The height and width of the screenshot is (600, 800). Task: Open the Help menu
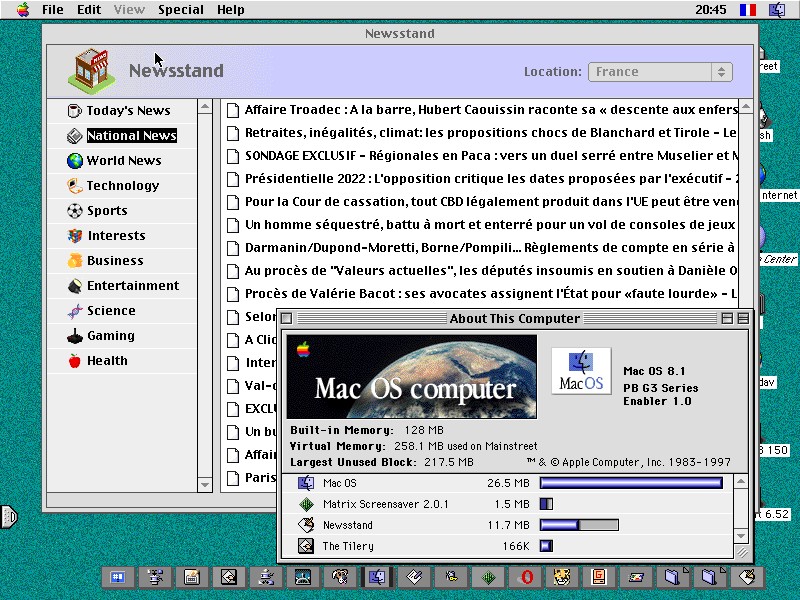click(x=231, y=10)
